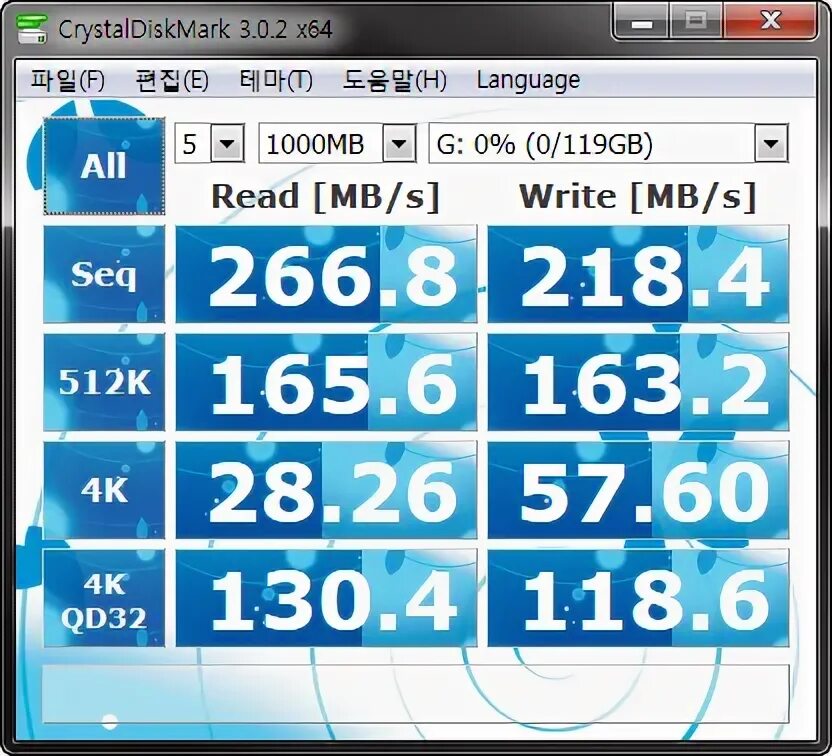Click the 512K read value 165.6
Viewport: 832px width, 756px height.
pos(326,382)
